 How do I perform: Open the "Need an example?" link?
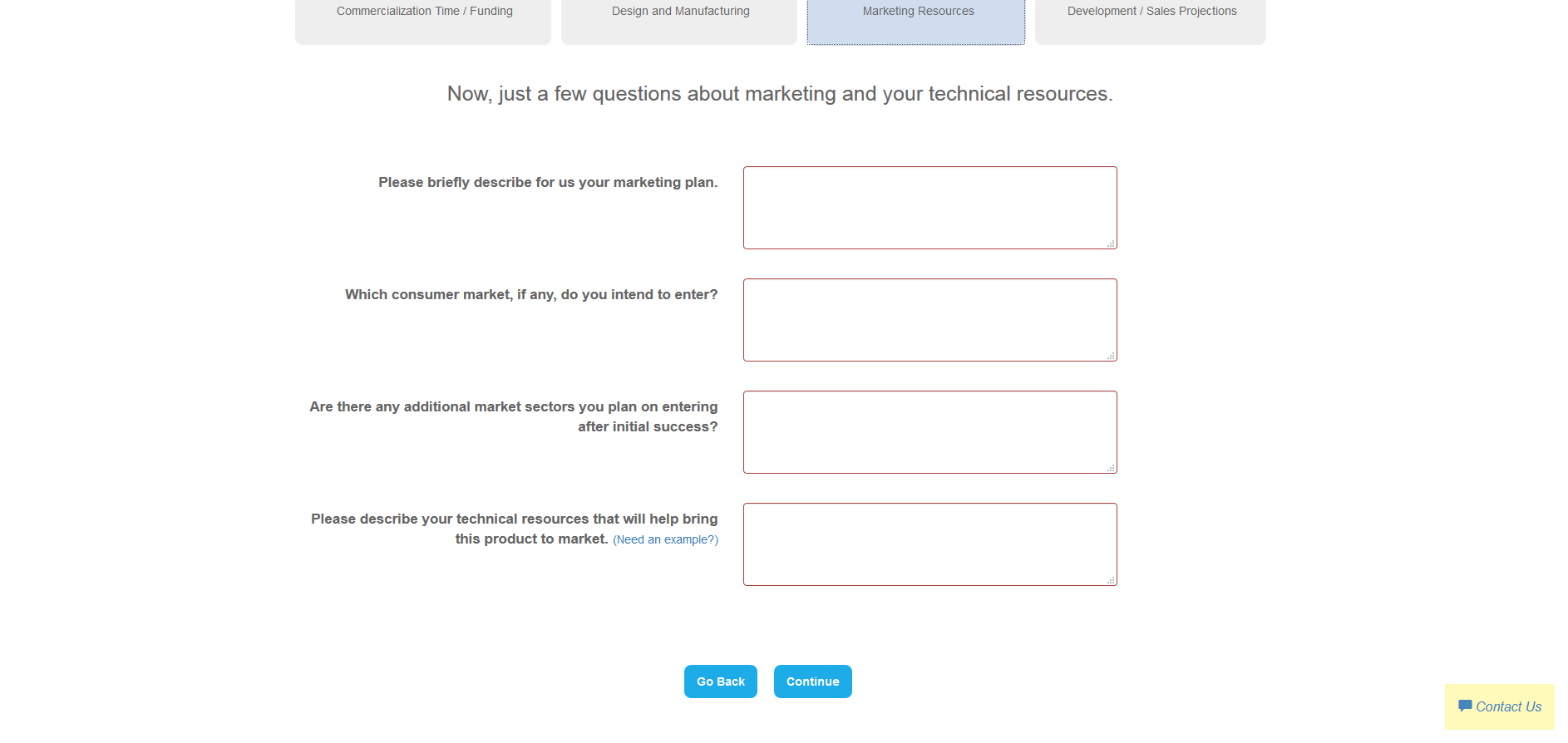click(665, 540)
